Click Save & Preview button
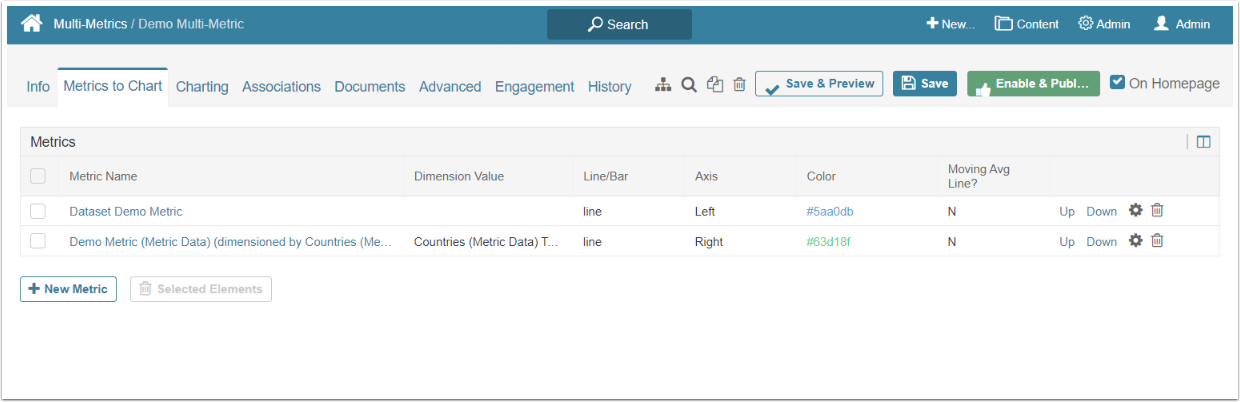 click(x=819, y=84)
